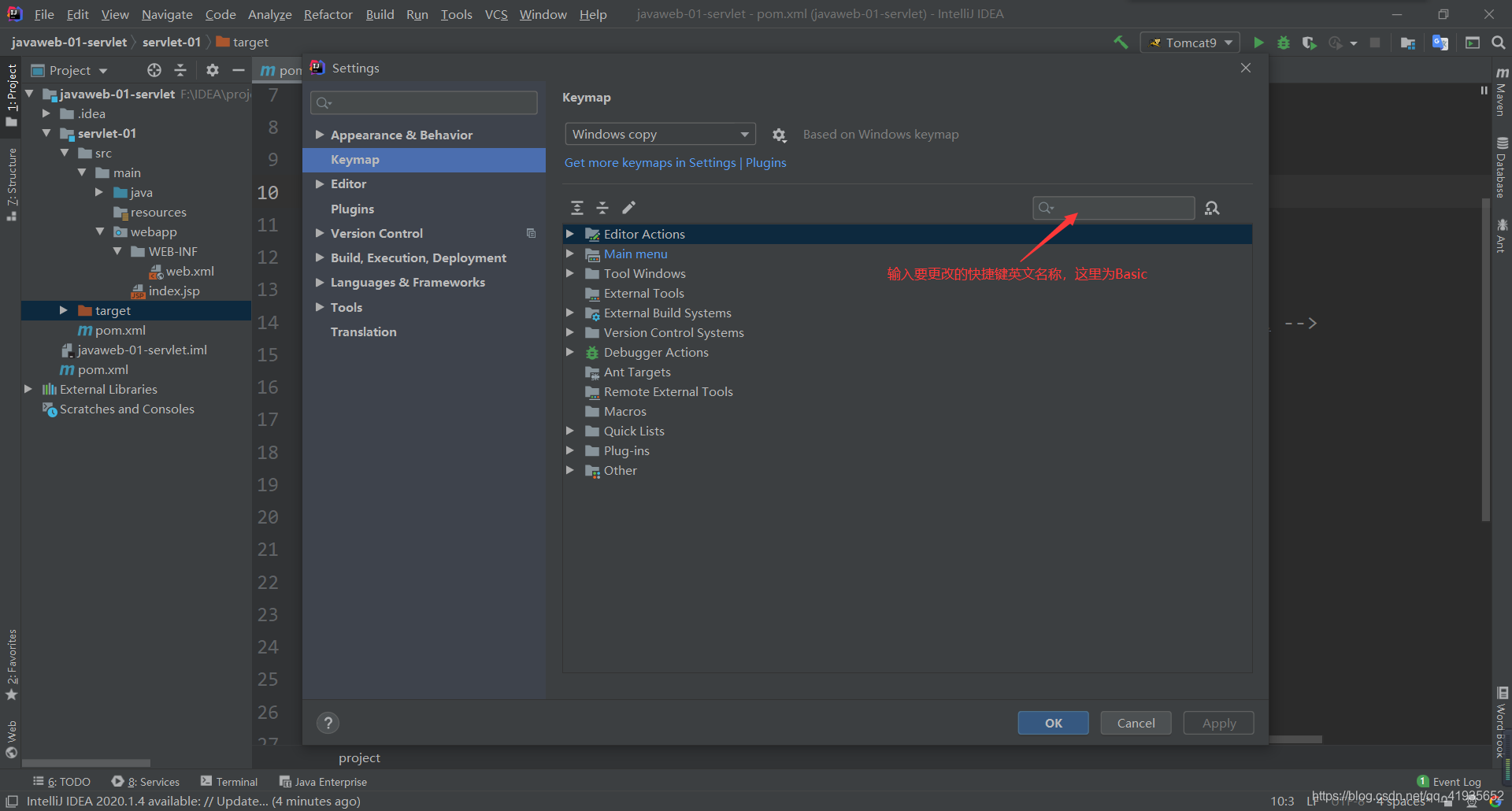The width and height of the screenshot is (1512, 811).
Task: Find actions by shortcut icon
Action: pos(1212,208)
